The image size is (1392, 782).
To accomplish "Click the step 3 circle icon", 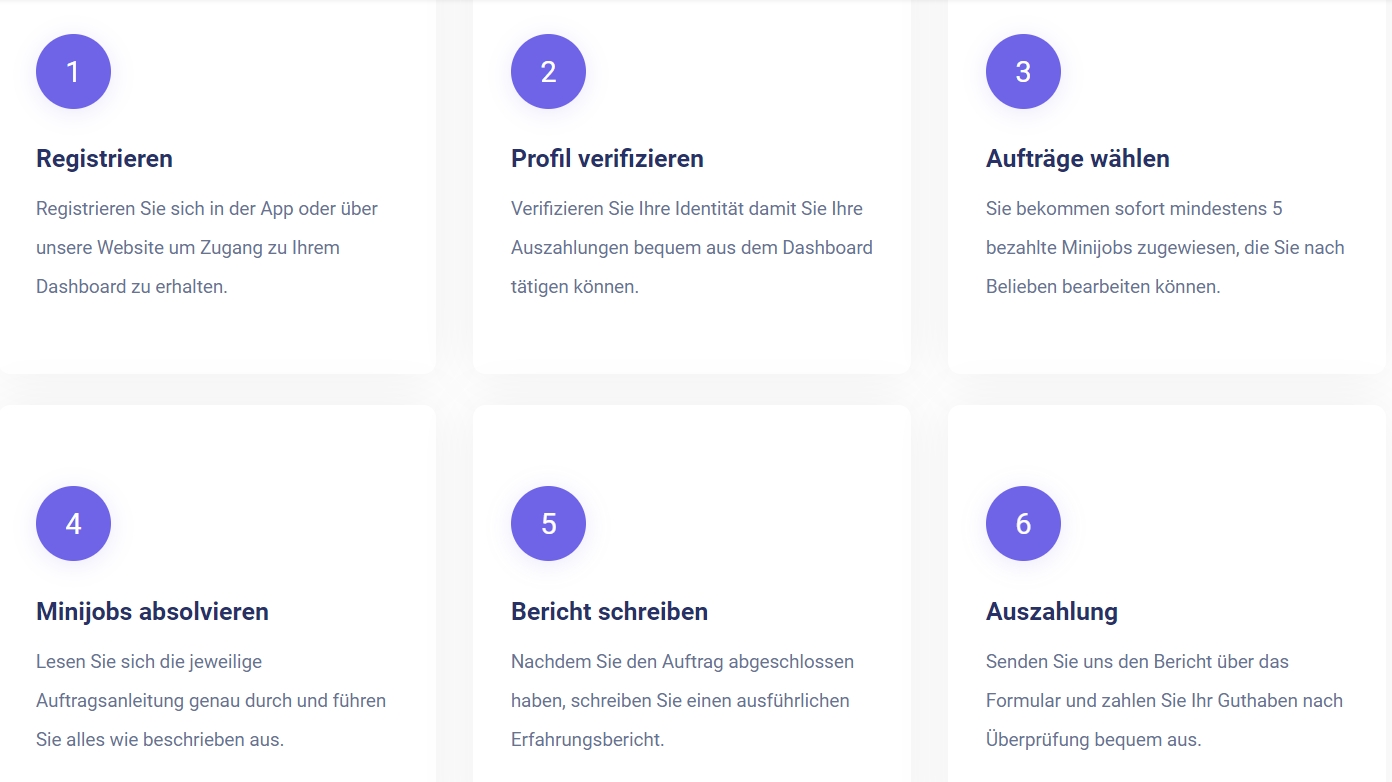I will point(1023,71).
